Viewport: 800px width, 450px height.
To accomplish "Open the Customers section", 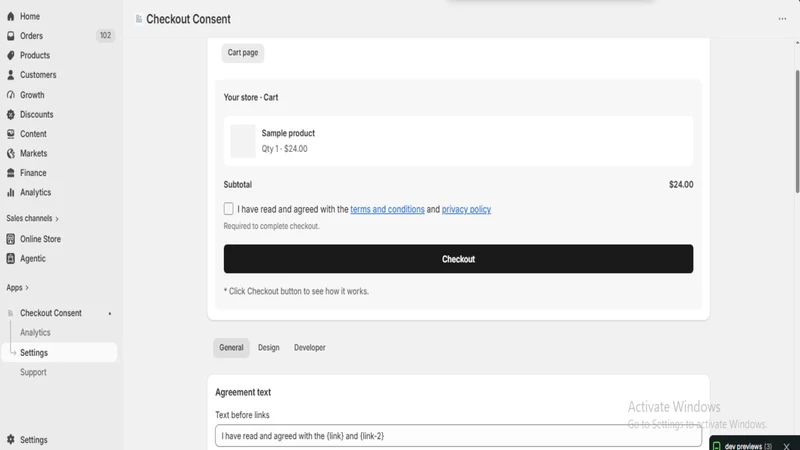I will (38, 75).
